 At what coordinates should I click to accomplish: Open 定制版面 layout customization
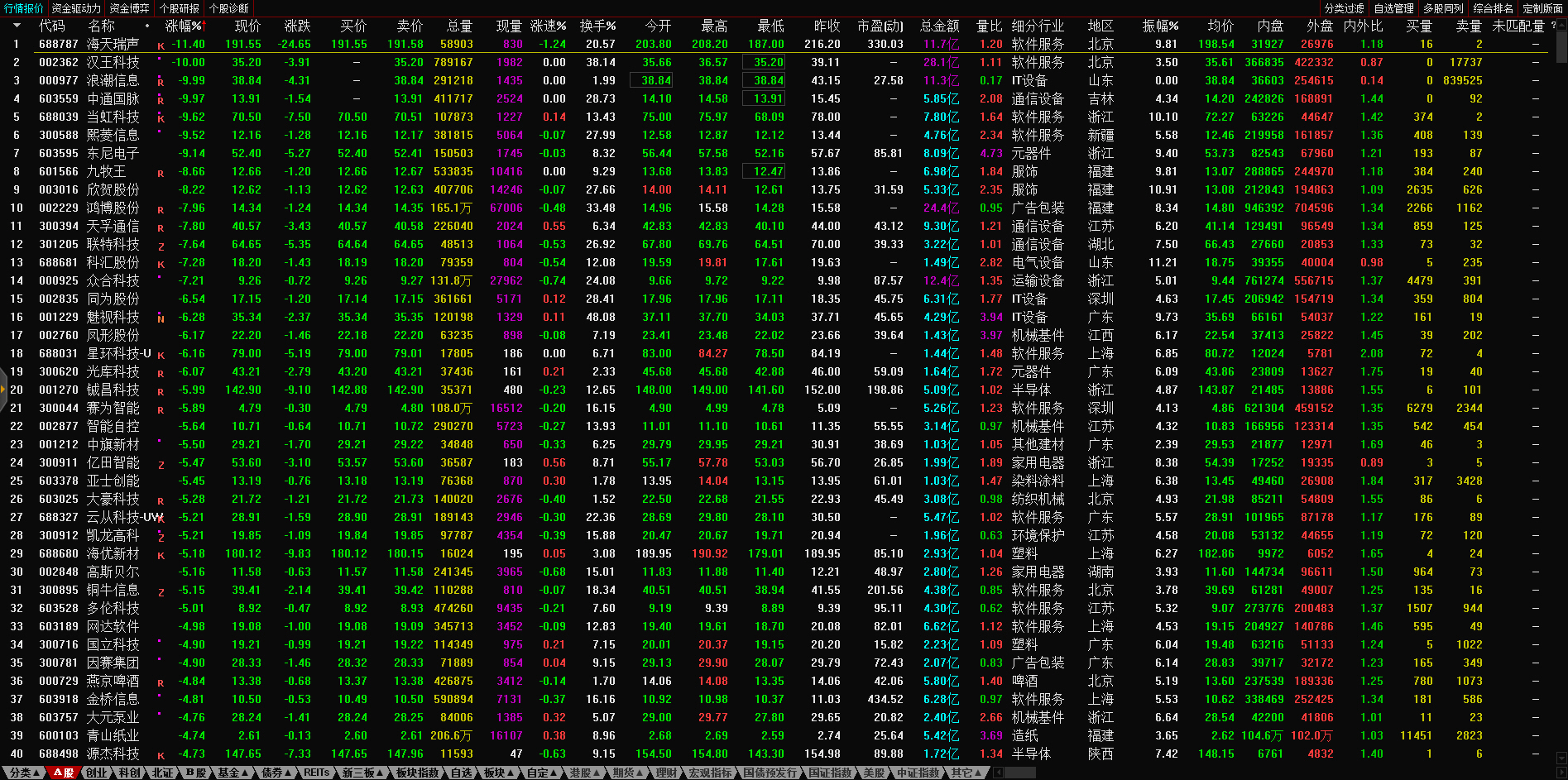click(1542, 8)
